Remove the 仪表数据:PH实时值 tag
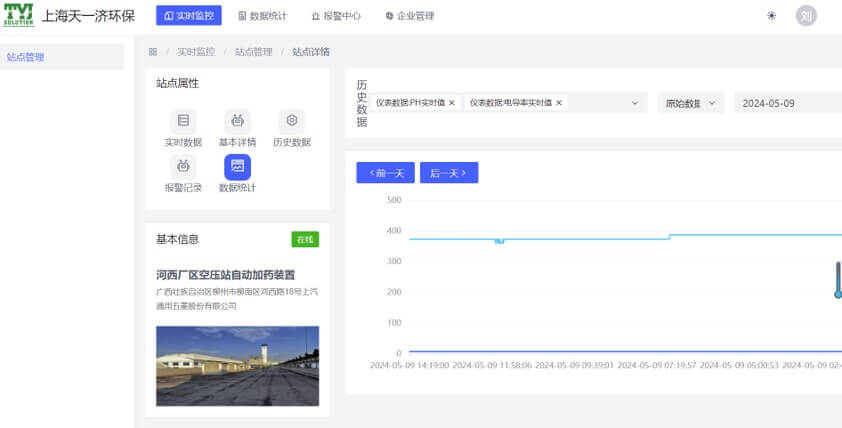 click(x=452, y=103)
